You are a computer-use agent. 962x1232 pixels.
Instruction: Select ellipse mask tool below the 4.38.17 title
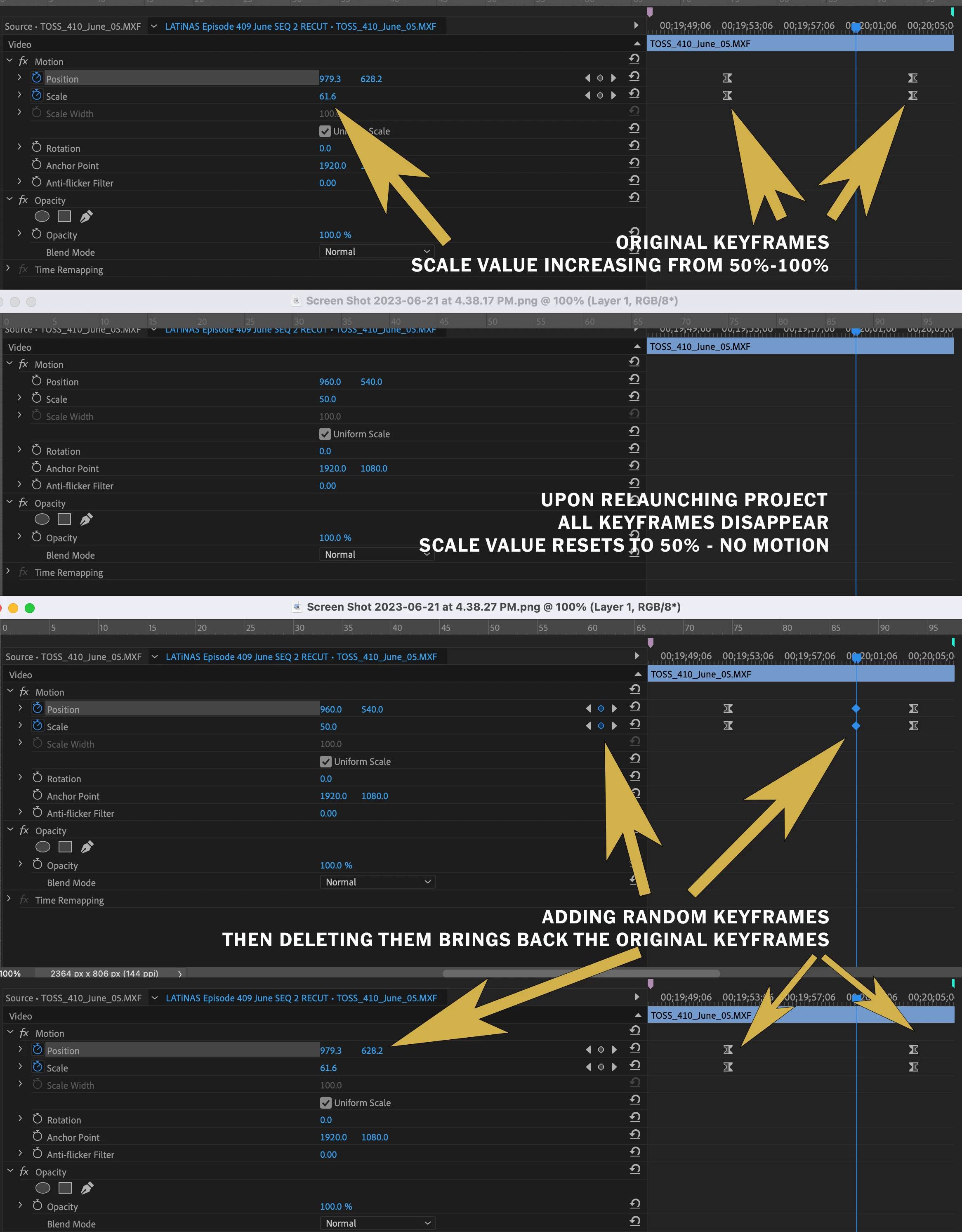point(42,519)
